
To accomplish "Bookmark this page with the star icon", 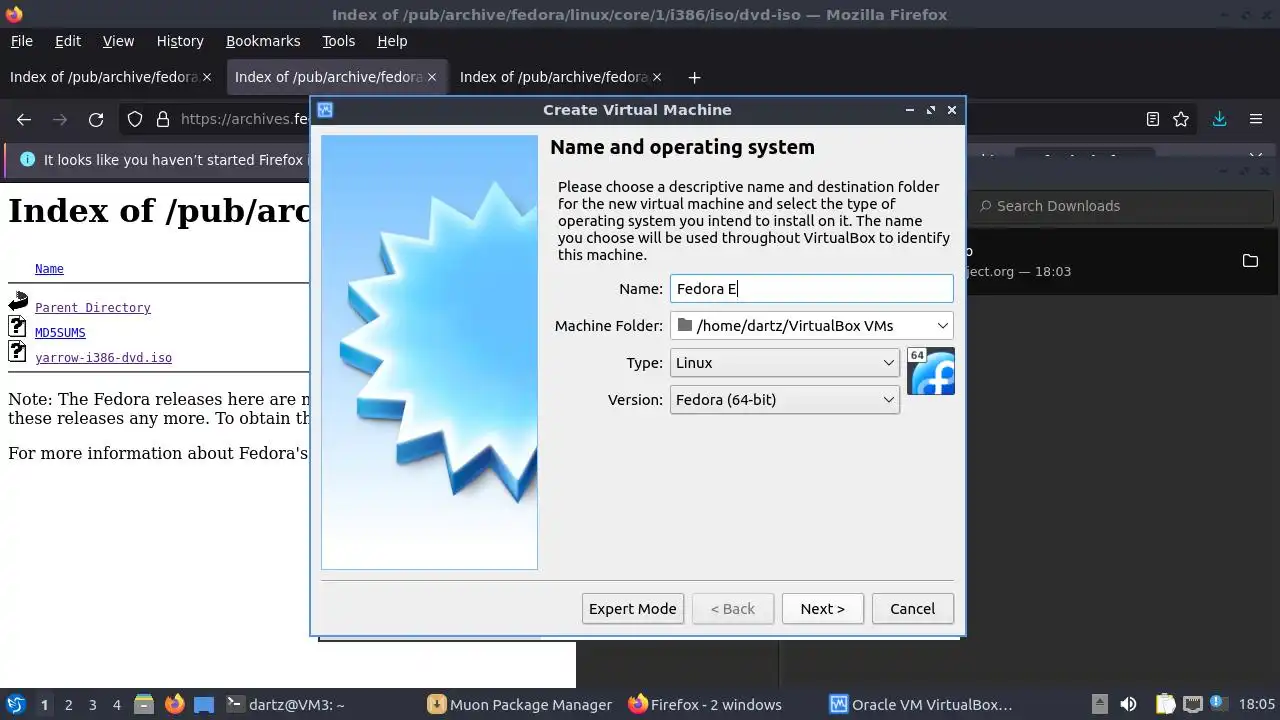I will point(1181,119).
